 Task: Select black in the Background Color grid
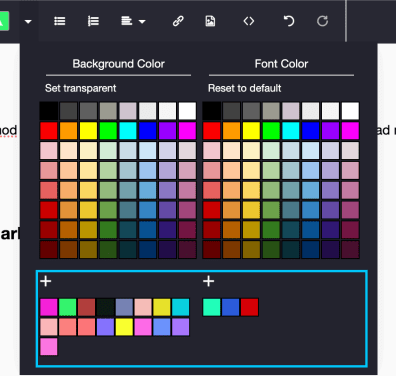click(49, 111)
